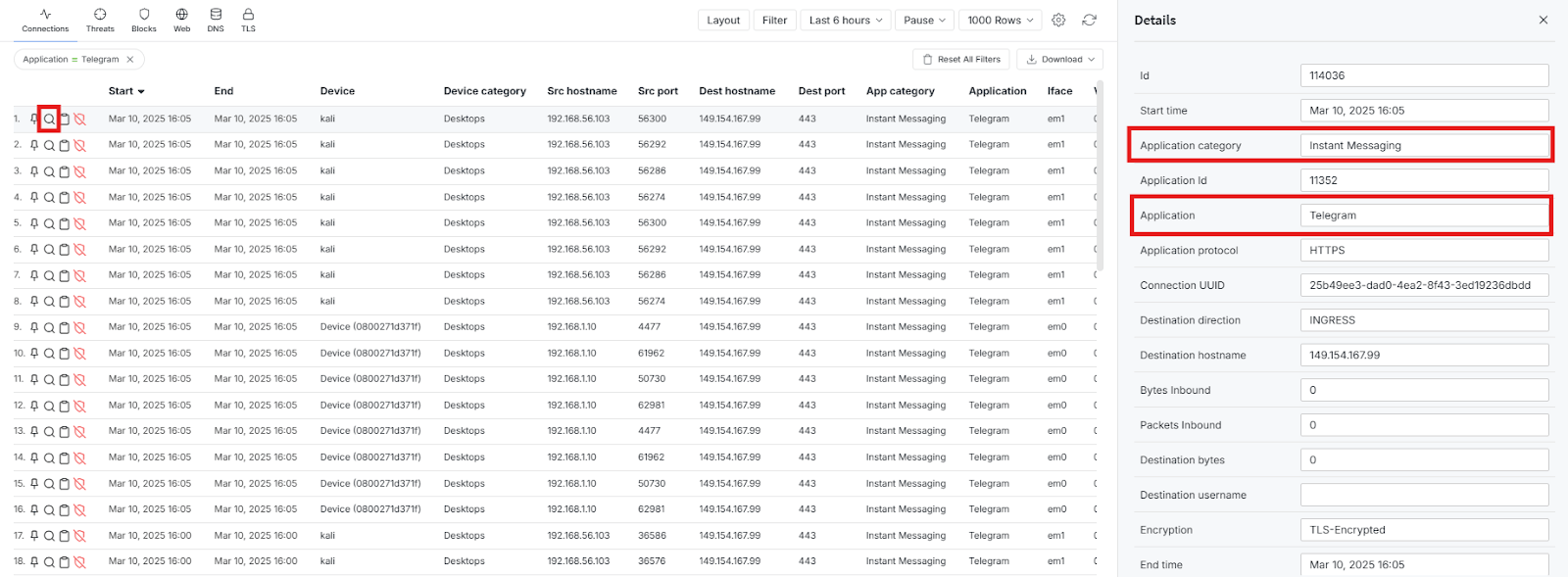Sort by the Start column
The width and height of the screenshot is (1568, 577).
[126, 91]
